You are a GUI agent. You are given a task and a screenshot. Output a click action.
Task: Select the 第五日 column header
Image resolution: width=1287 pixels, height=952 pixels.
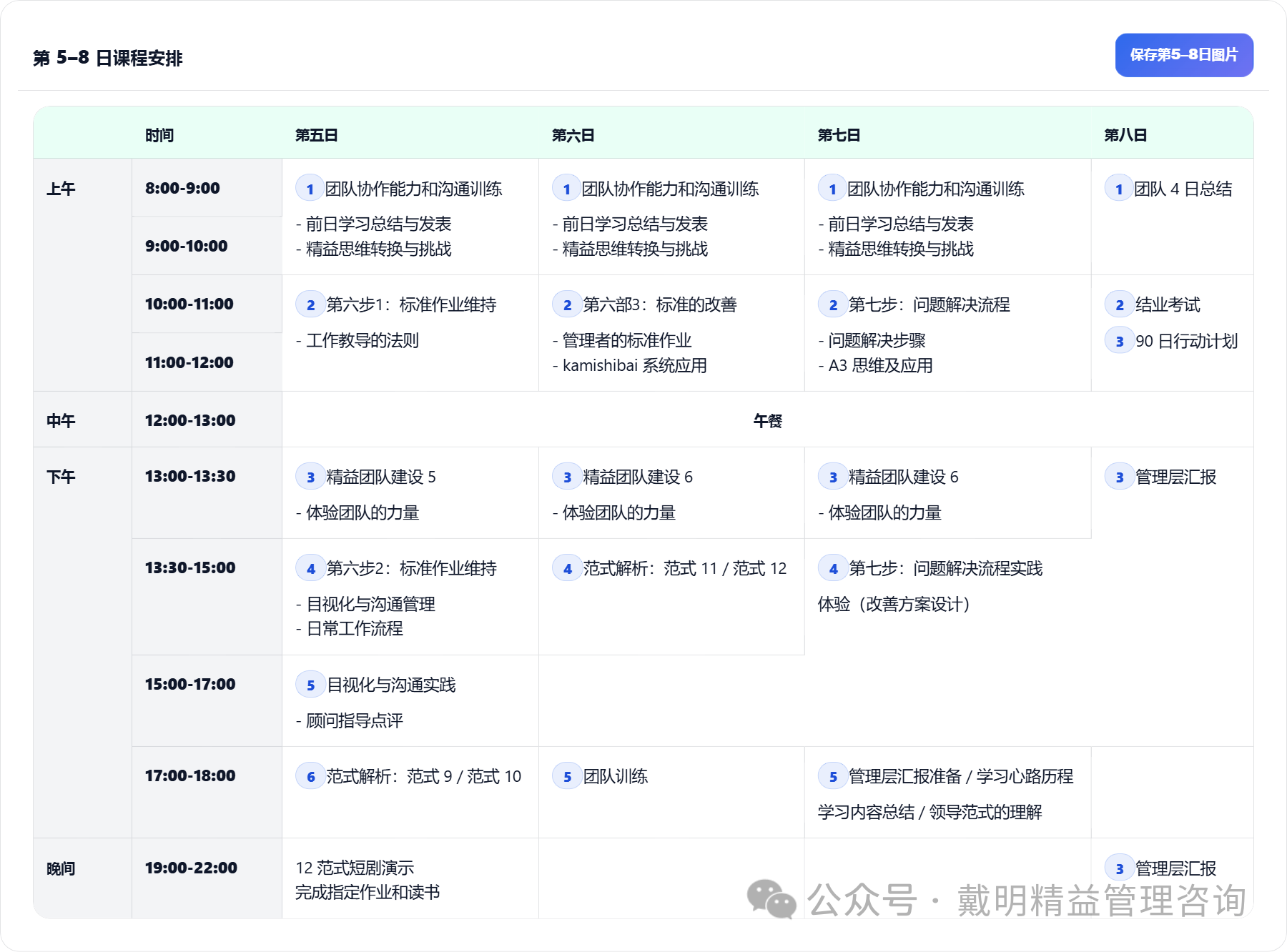[316, 135]
